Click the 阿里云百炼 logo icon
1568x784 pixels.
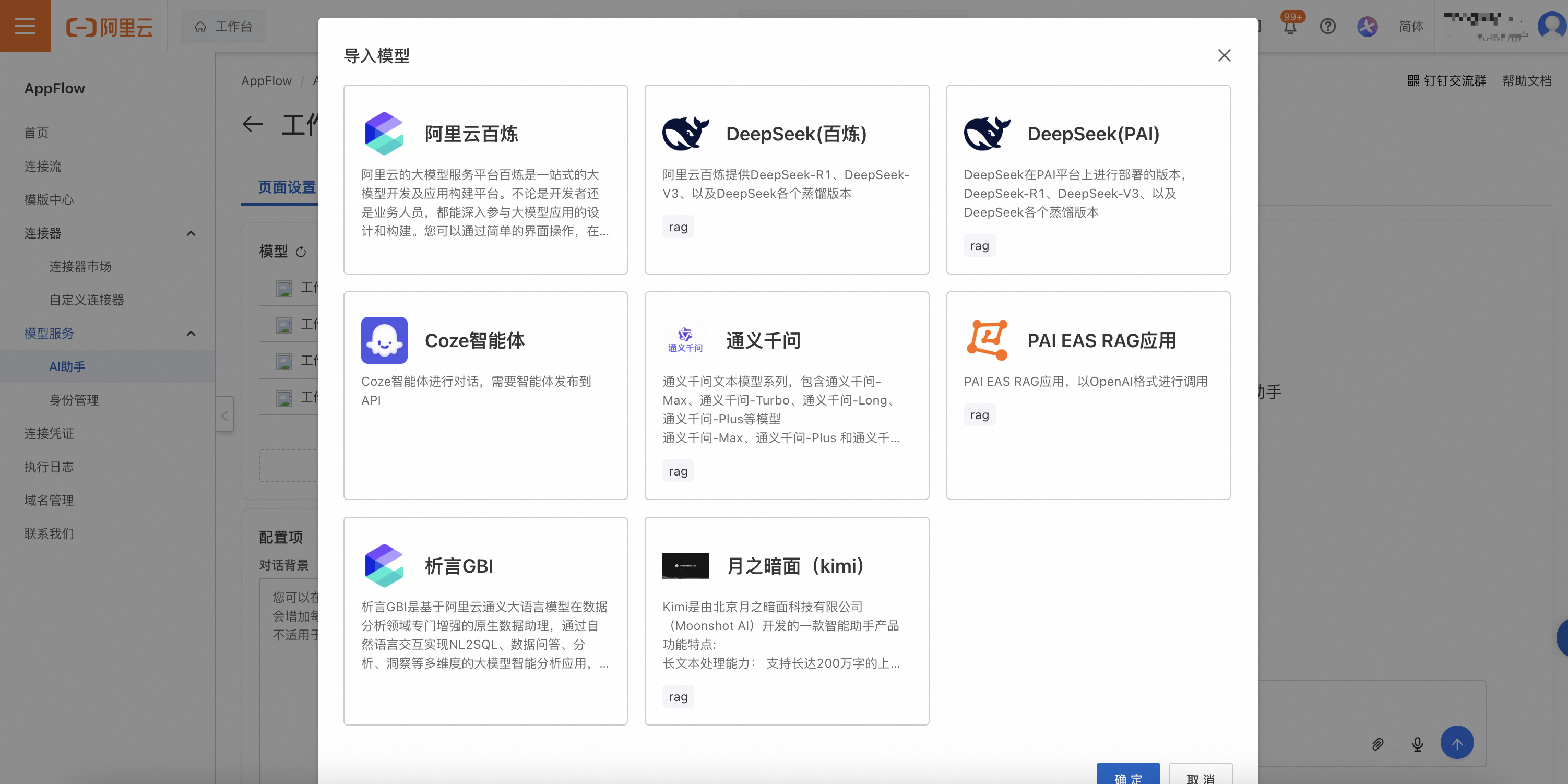(384, 133)
